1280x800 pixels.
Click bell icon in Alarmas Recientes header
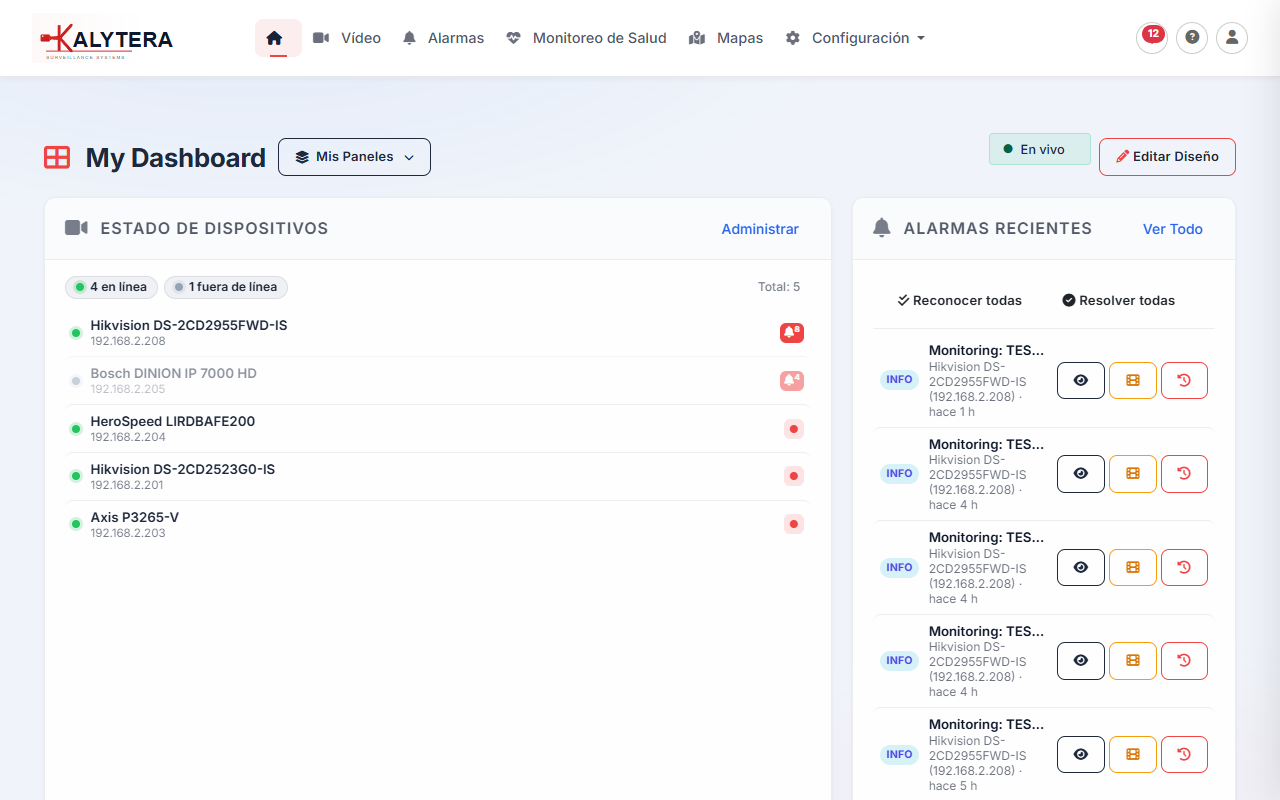pos(881,228)
